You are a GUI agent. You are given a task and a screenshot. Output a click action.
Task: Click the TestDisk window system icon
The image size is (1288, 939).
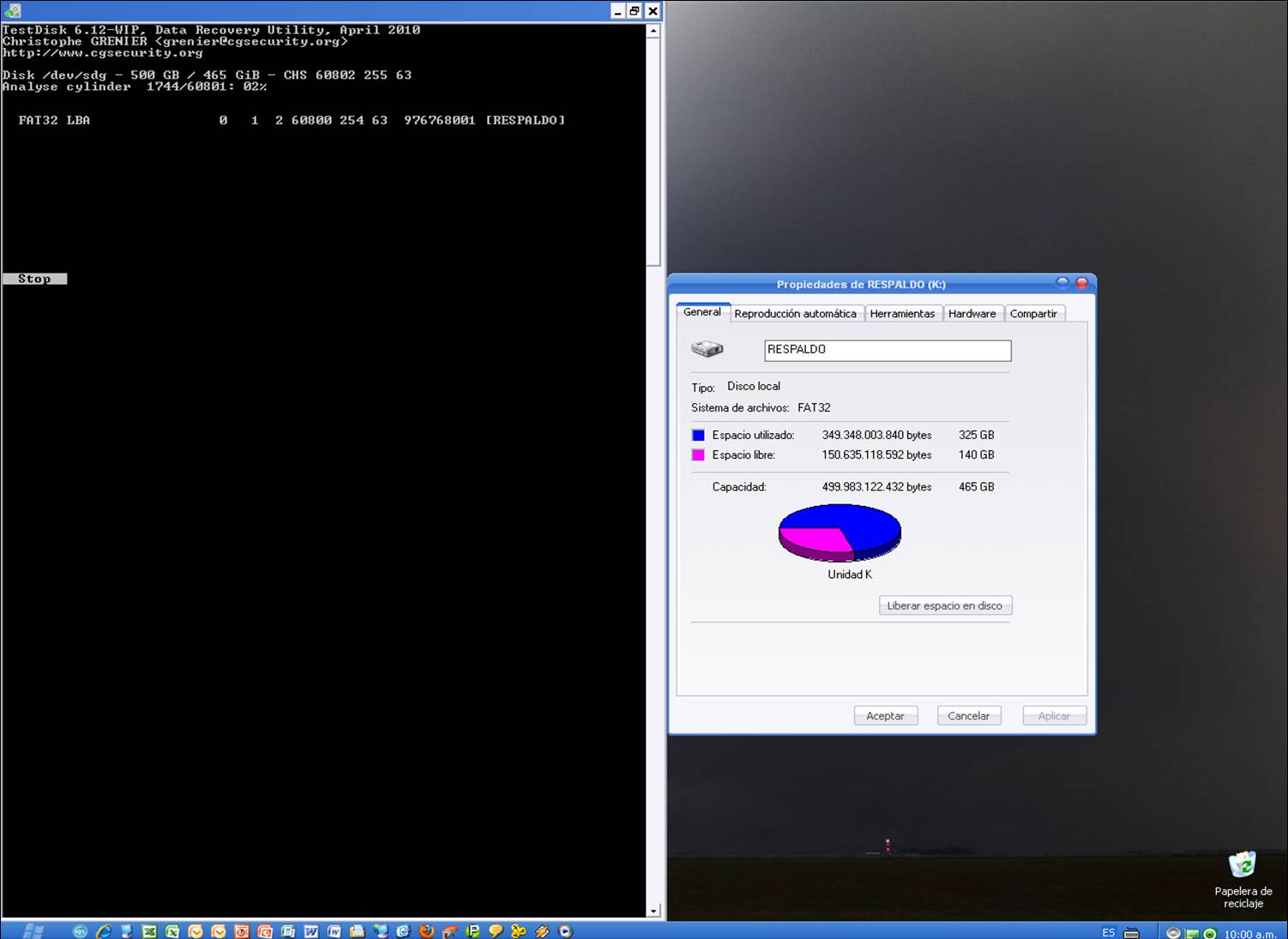(x=12, y=10)
